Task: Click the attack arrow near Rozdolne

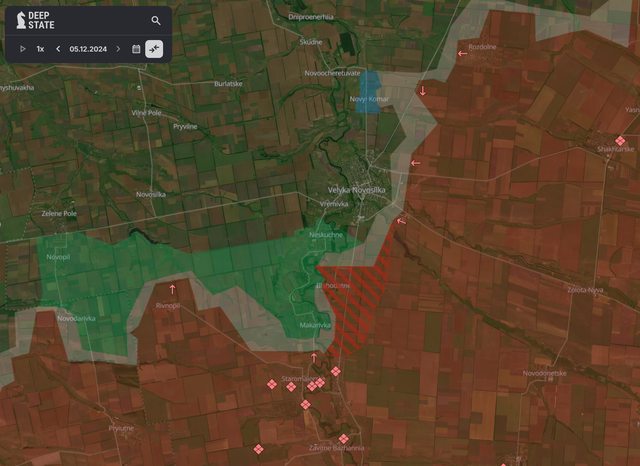Action: (x=462, y=53)
